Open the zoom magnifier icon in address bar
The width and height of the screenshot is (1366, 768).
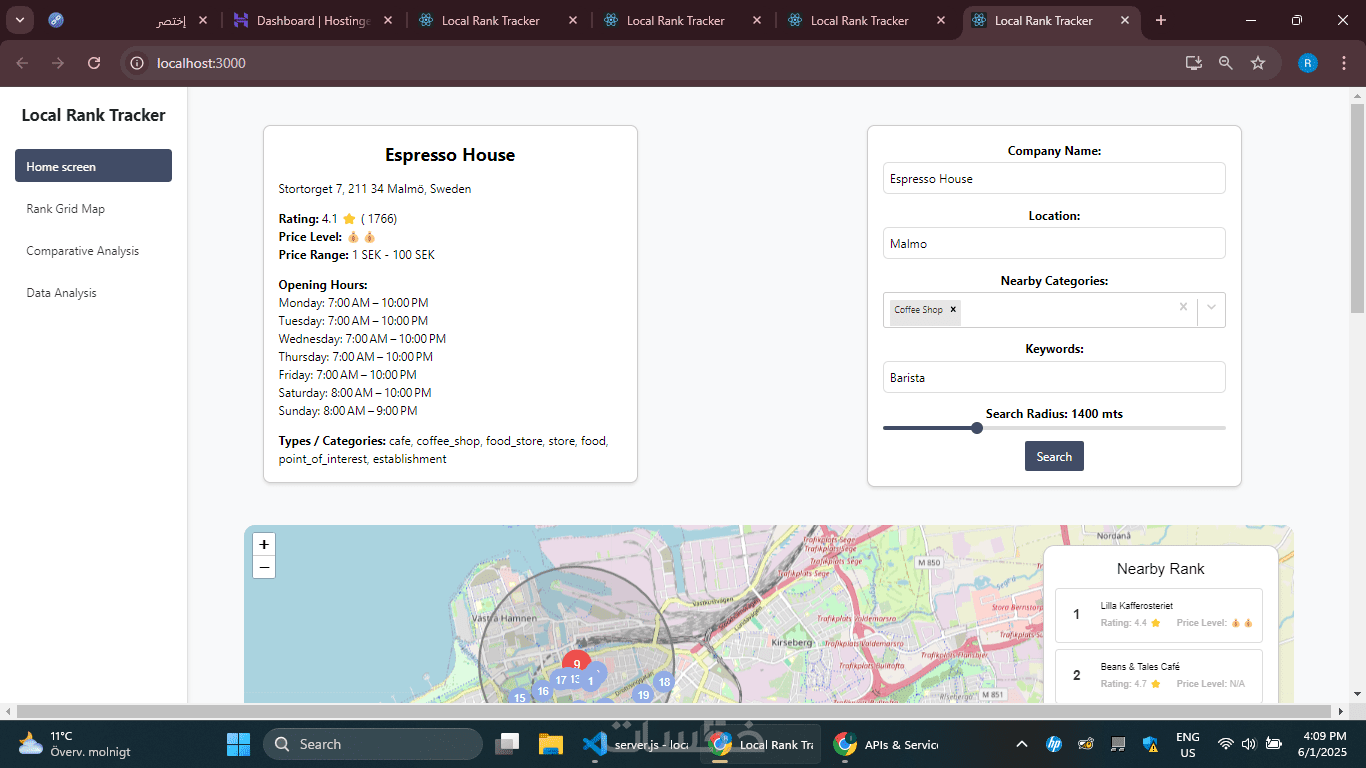point(1226,63)
